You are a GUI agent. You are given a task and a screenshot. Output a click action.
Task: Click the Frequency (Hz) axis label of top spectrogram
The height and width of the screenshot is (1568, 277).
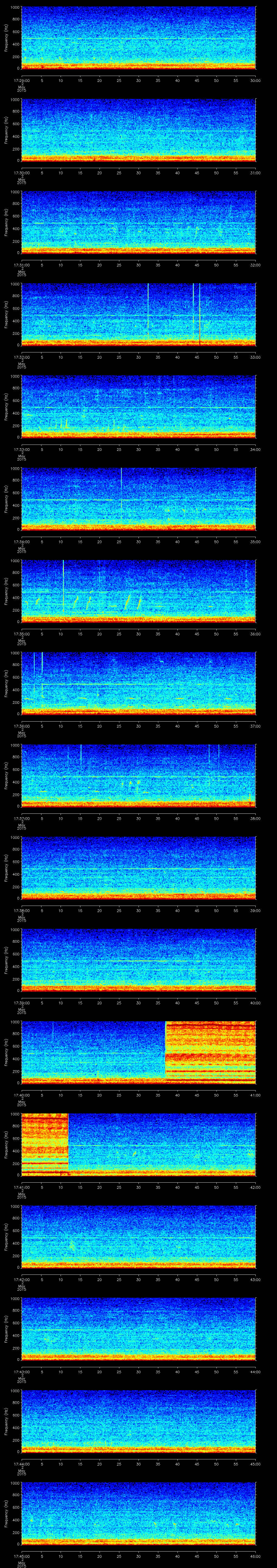click(x=6, y=38)
